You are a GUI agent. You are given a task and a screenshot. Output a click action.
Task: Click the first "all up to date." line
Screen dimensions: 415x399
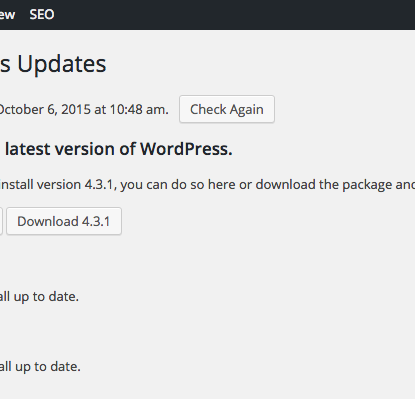39,297
